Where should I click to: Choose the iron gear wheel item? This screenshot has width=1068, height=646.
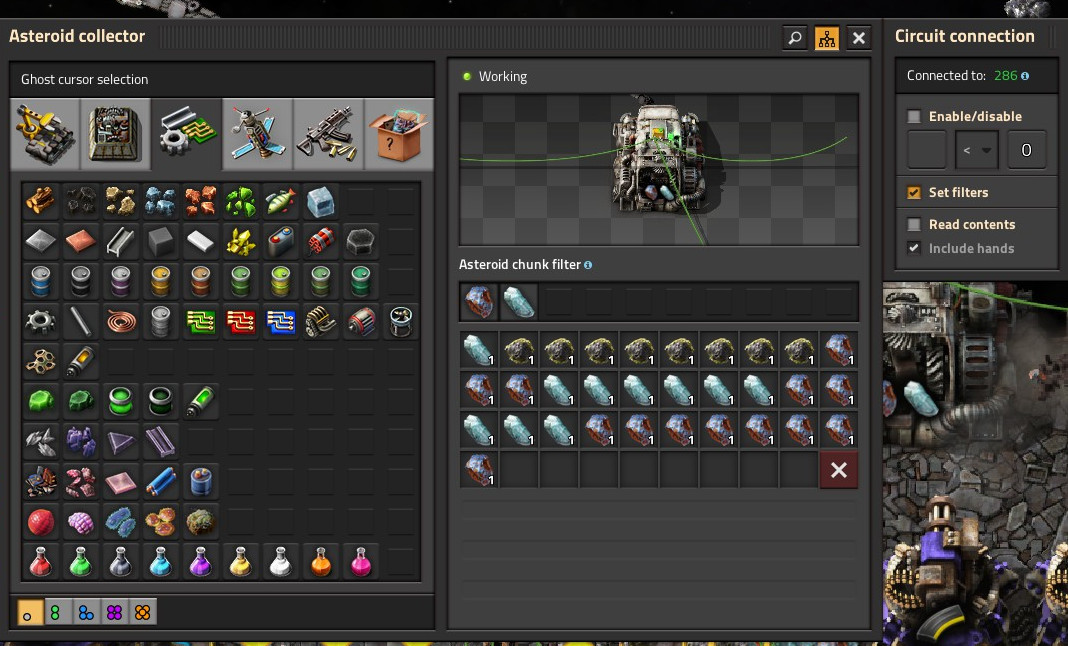[41, 321]
